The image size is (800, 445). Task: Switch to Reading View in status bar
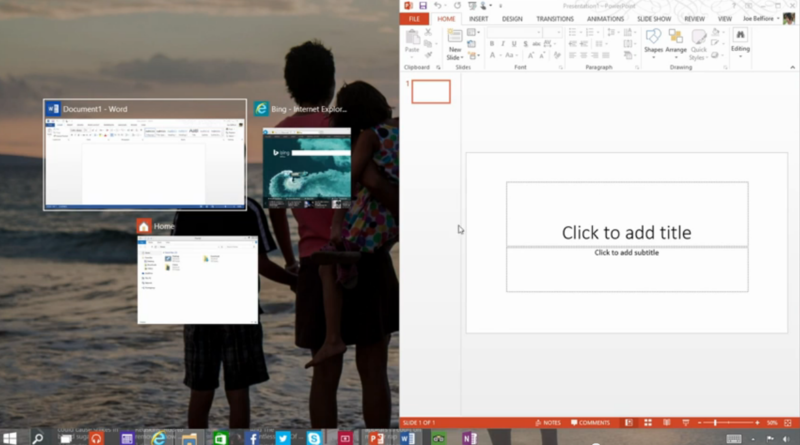(667, 423)
